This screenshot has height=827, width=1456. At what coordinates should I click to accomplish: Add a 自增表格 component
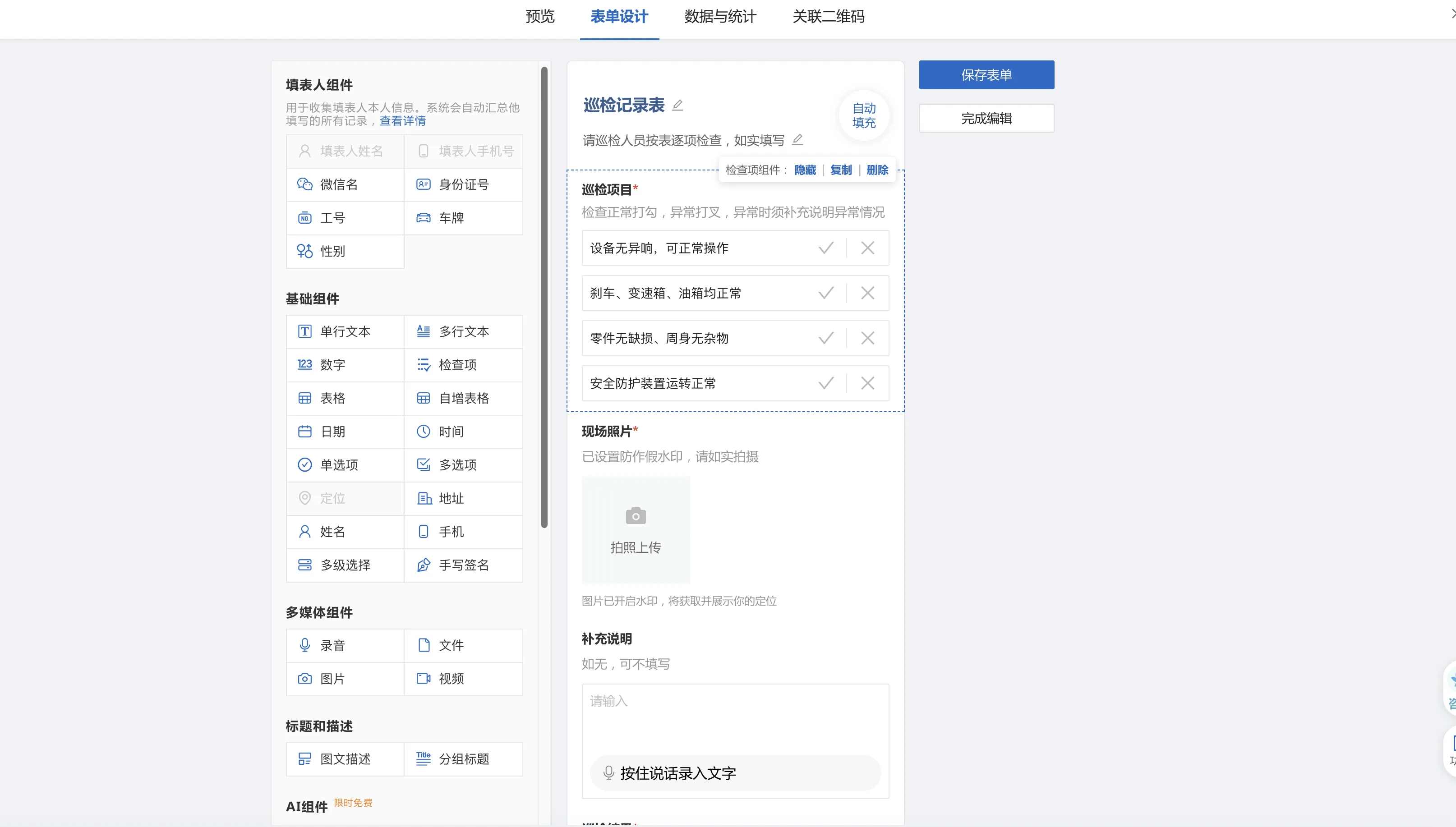click(x=463, y=399)
